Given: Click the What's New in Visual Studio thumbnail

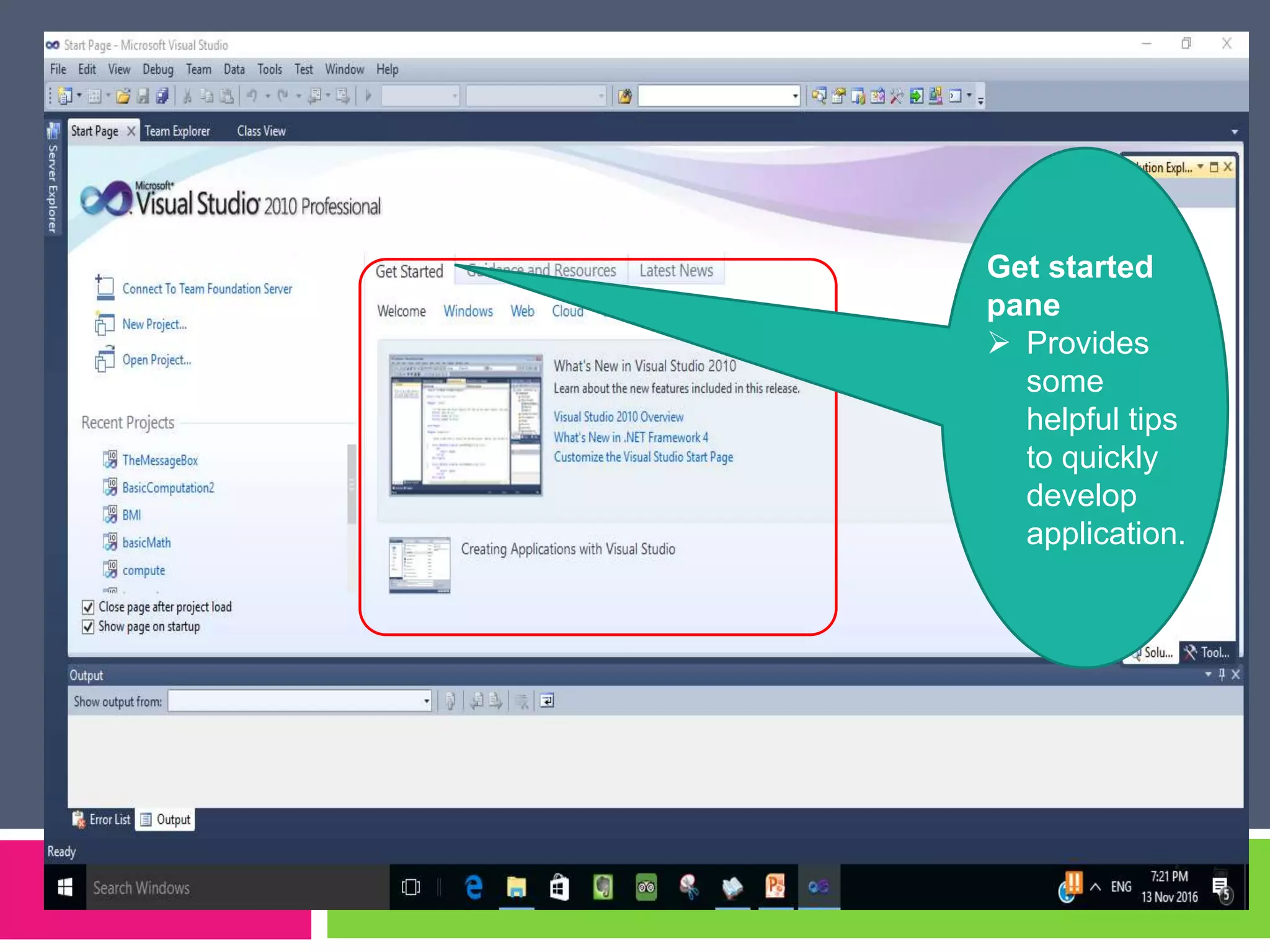Looking at the screenshot, I should point(466,425).
